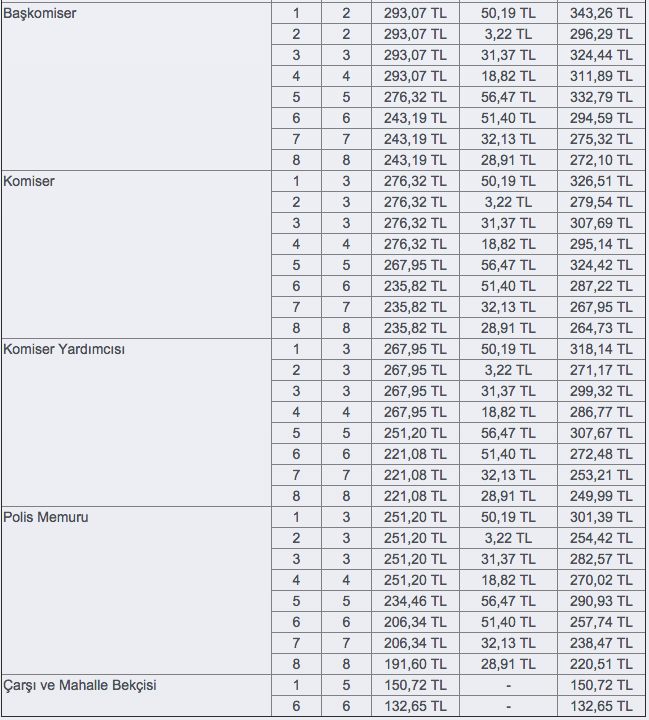Click the 301,39 TL total value
Viewport: 649px width, 720px height.
603,517
